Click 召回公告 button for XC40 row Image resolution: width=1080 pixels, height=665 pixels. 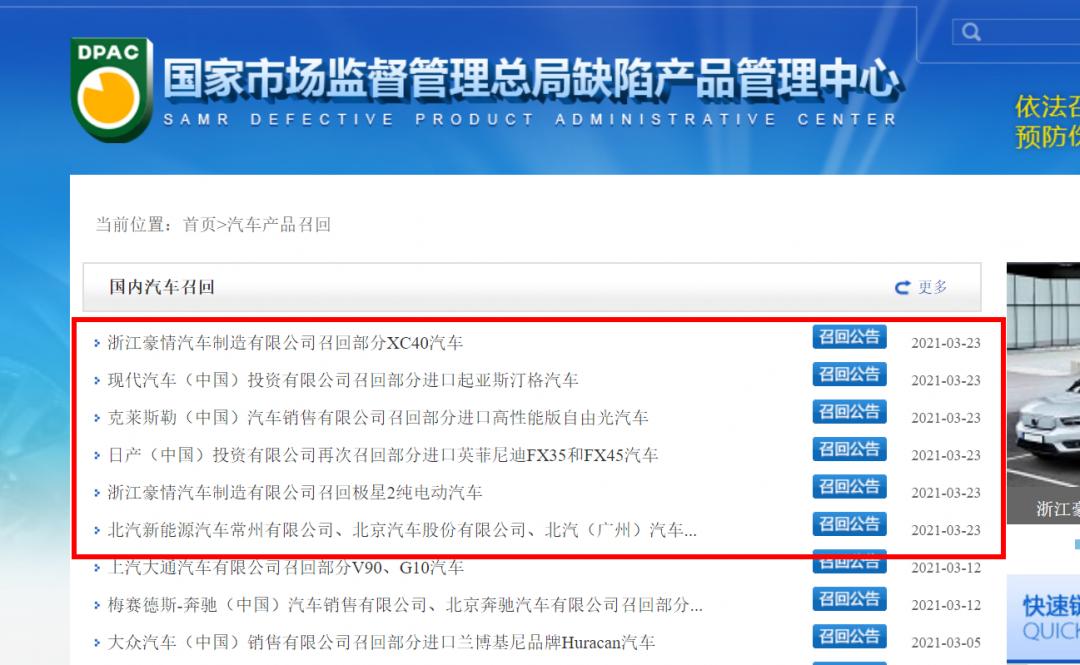849,337
